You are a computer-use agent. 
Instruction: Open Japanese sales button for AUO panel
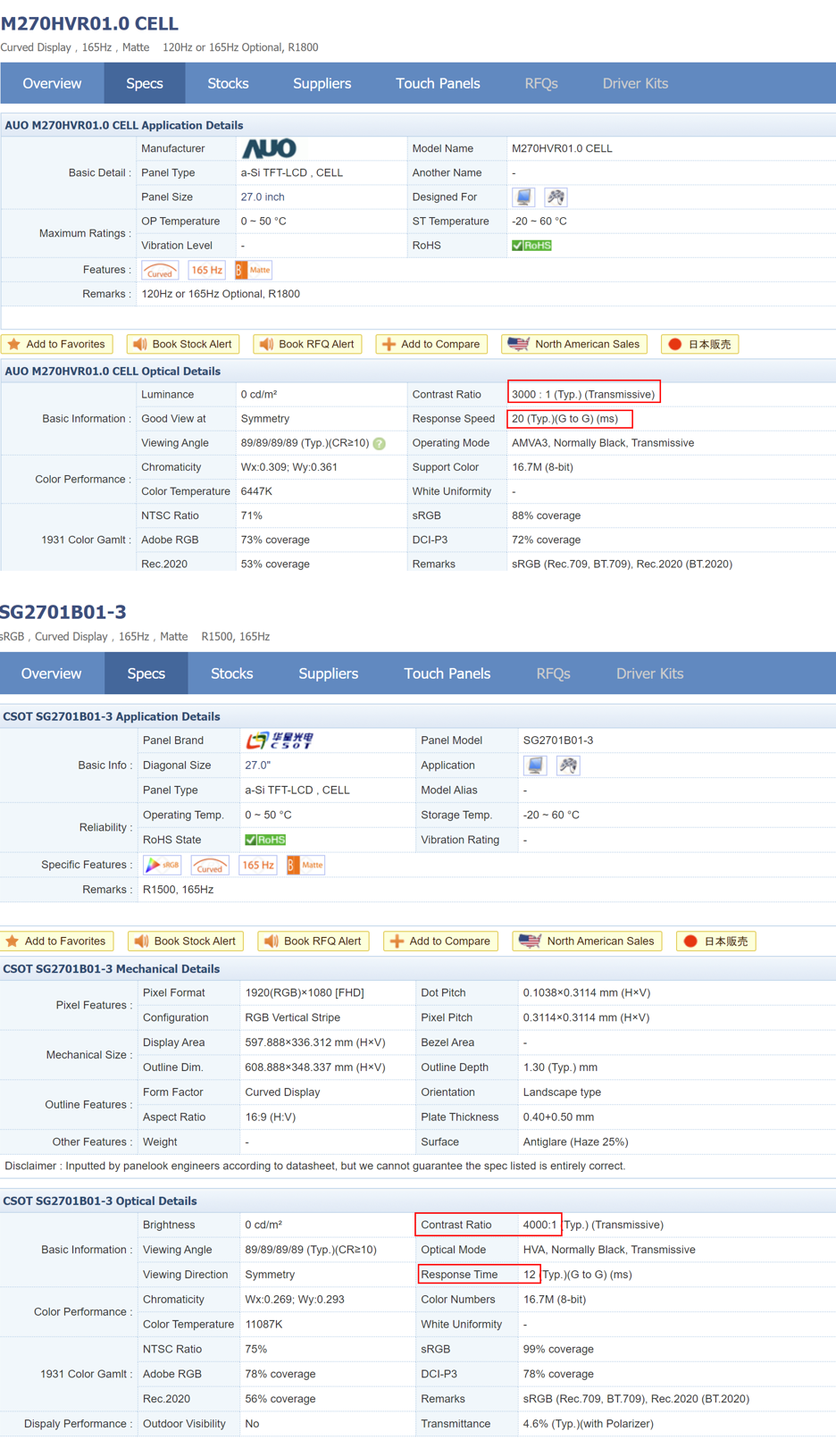click(700, 344)
